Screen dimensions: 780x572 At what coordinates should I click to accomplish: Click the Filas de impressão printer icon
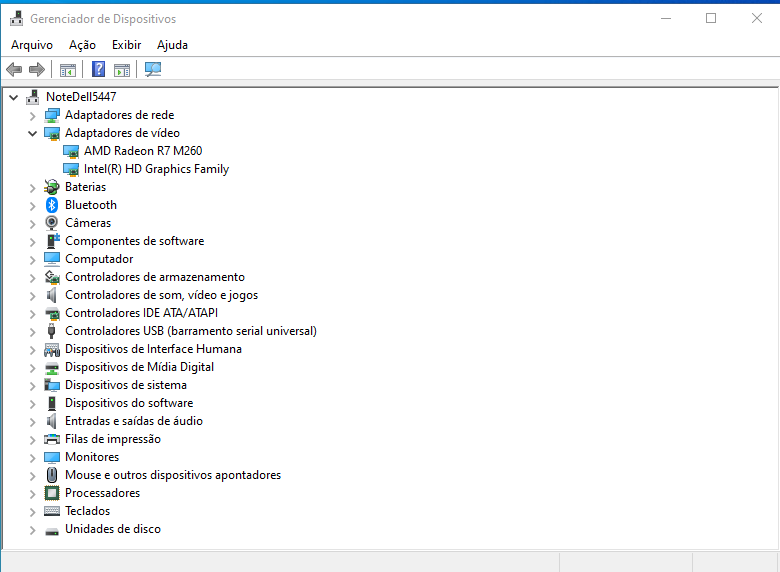click(52, 439)
